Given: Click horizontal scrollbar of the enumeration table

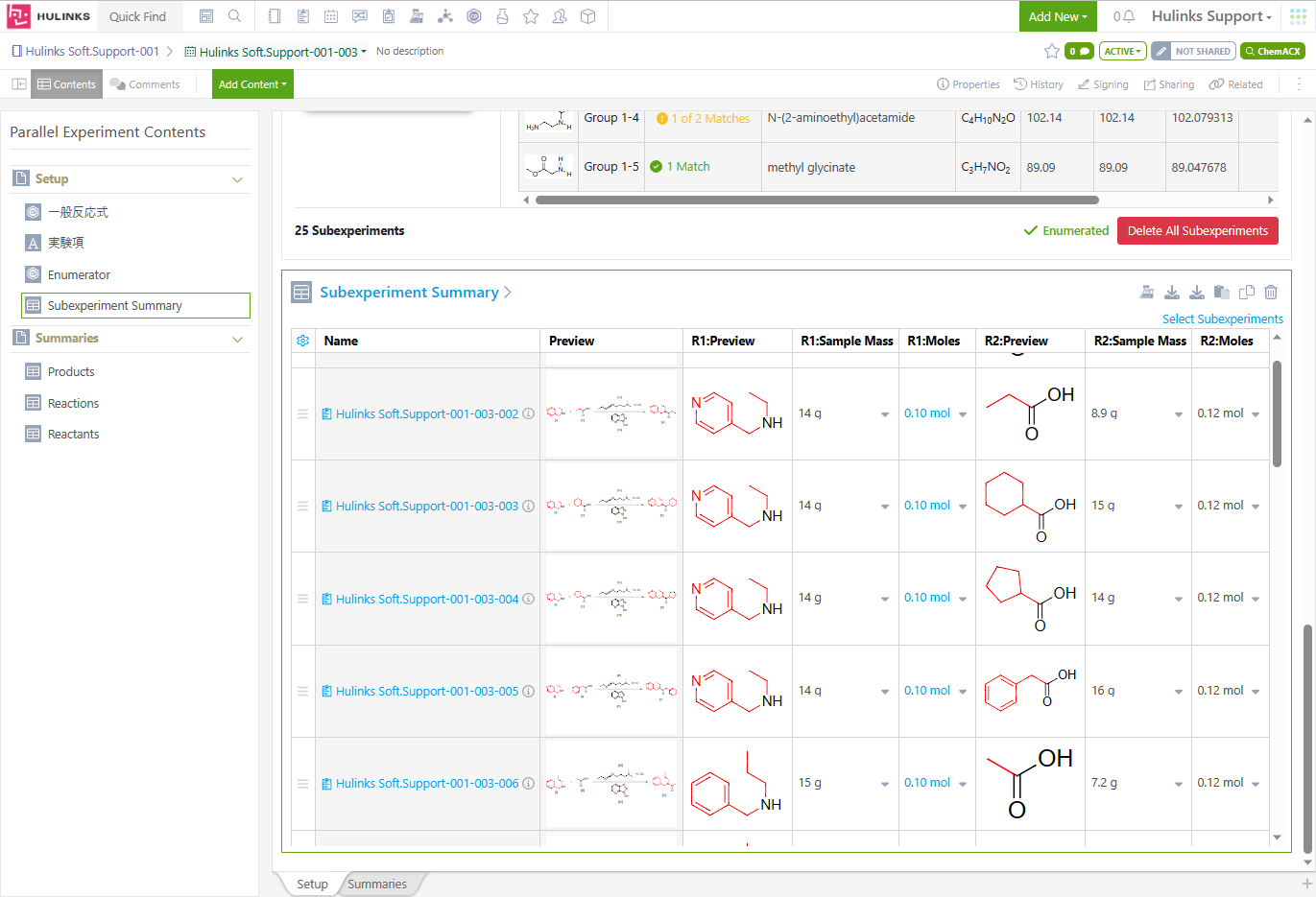Looking at the screenshot, I should click(816, 201).
